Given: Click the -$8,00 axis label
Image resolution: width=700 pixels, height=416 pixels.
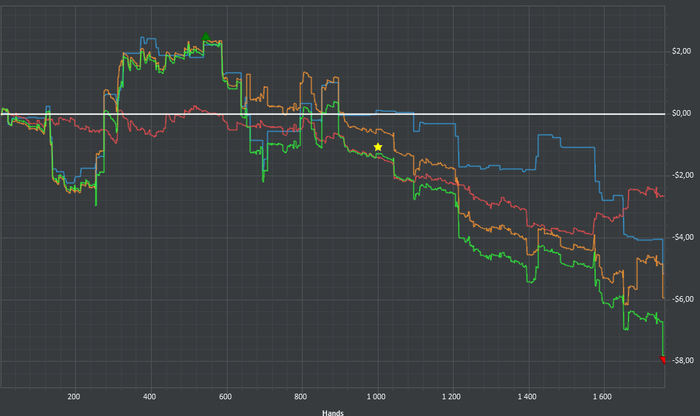Looking at the screenshot, I should click(683, 360).
